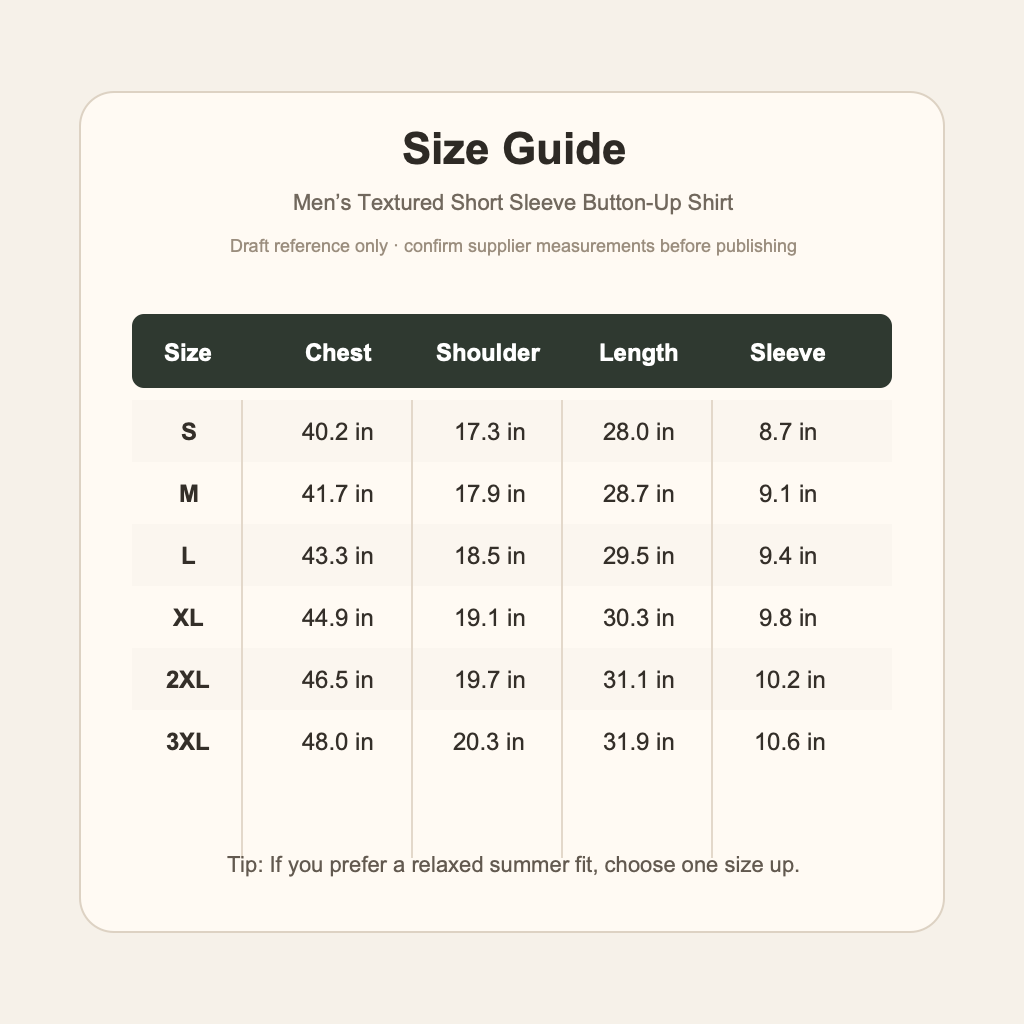Click the 43.3 in chest value
The height and width of the screenshot is (1024, 1024).
click(337, 556)
